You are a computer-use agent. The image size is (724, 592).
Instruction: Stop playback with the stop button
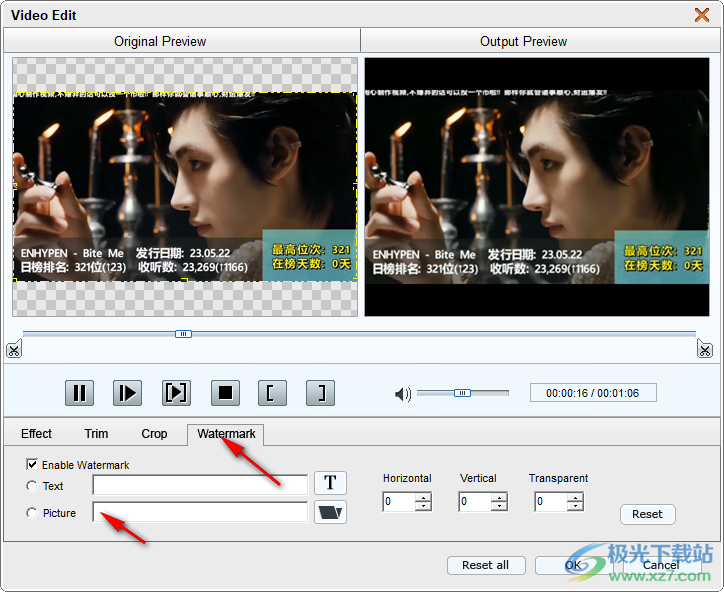click(x=225, y=393)
